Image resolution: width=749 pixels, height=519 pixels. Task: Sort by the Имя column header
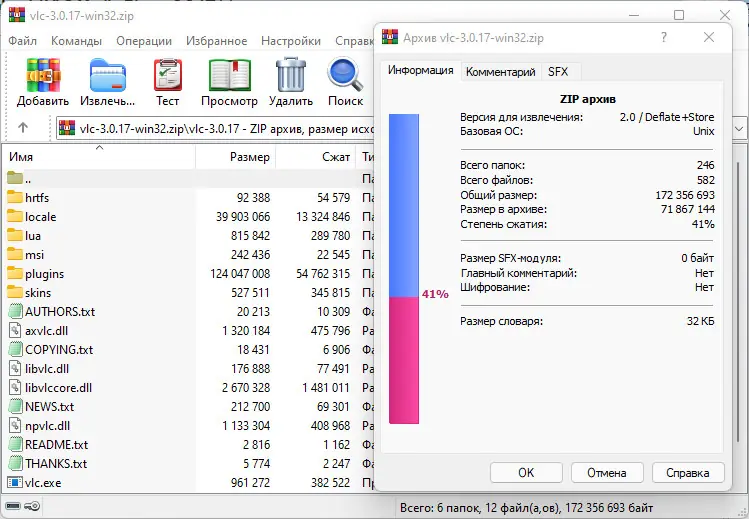(99, 157)
